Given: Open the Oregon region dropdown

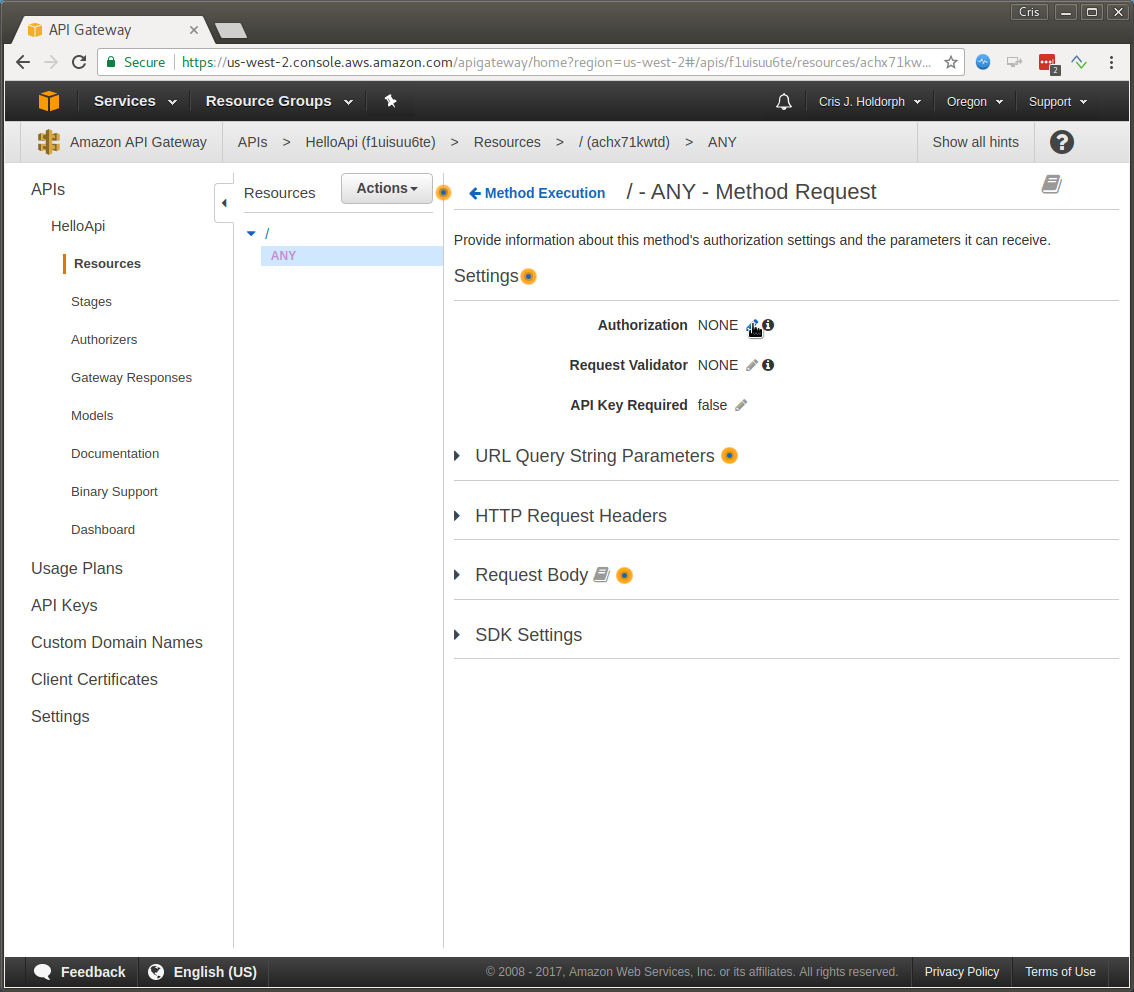Looking at the screenshot, I should (x=975, y=102).
